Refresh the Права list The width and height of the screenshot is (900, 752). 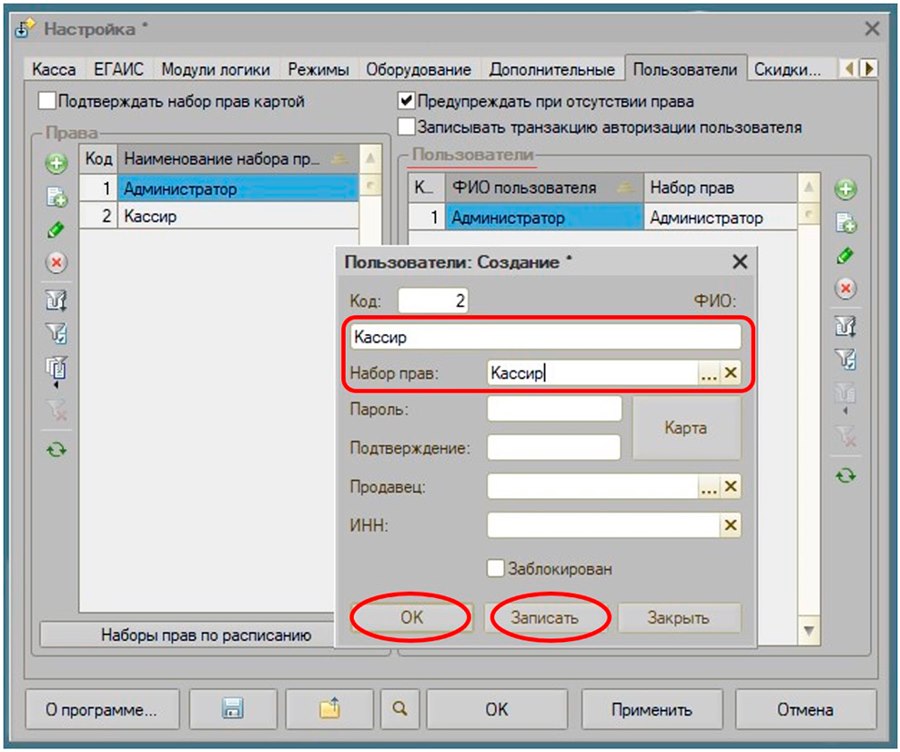pos(56,449)
